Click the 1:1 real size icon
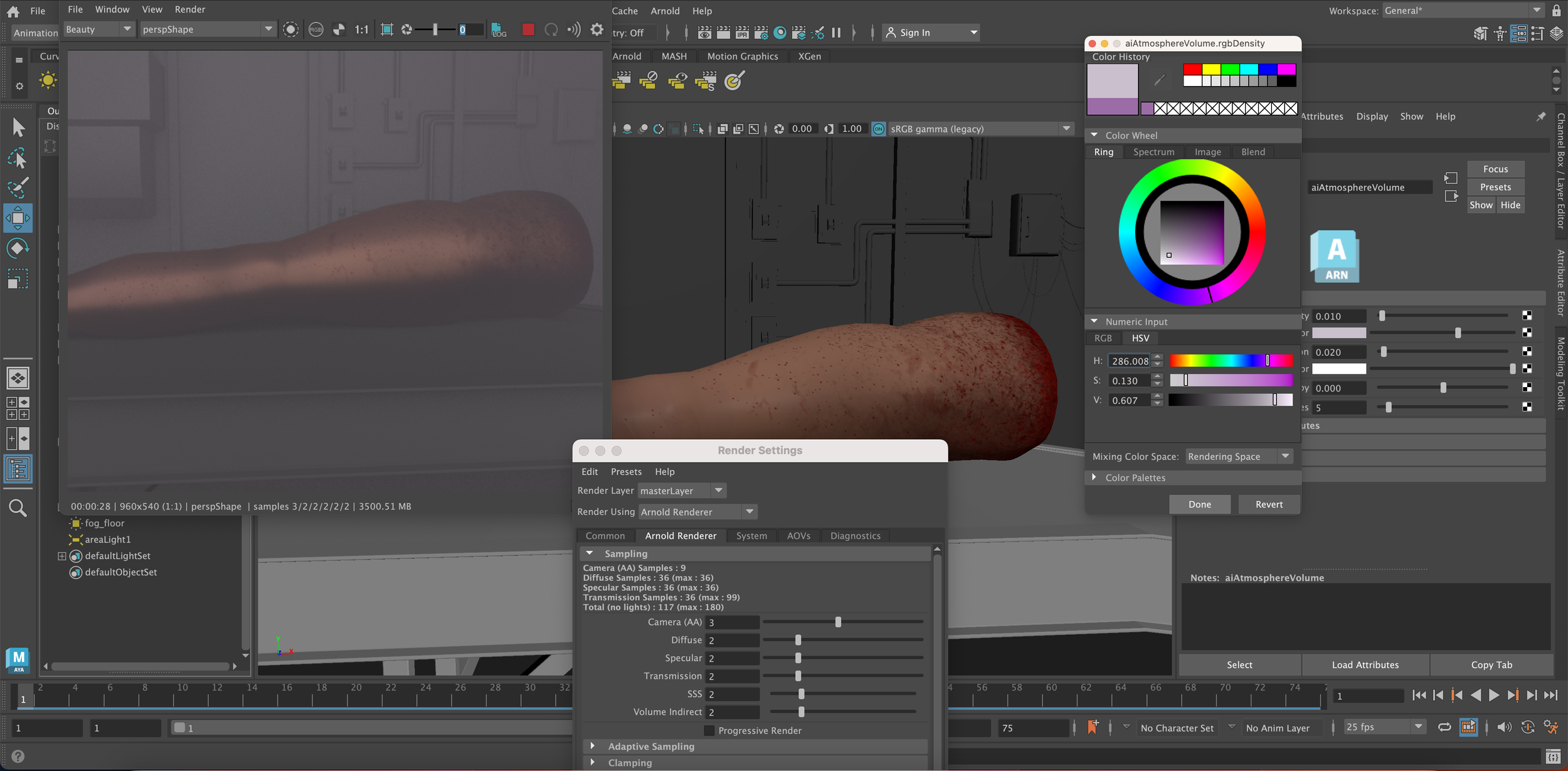The image size is (1568, 771). (361, 29)
